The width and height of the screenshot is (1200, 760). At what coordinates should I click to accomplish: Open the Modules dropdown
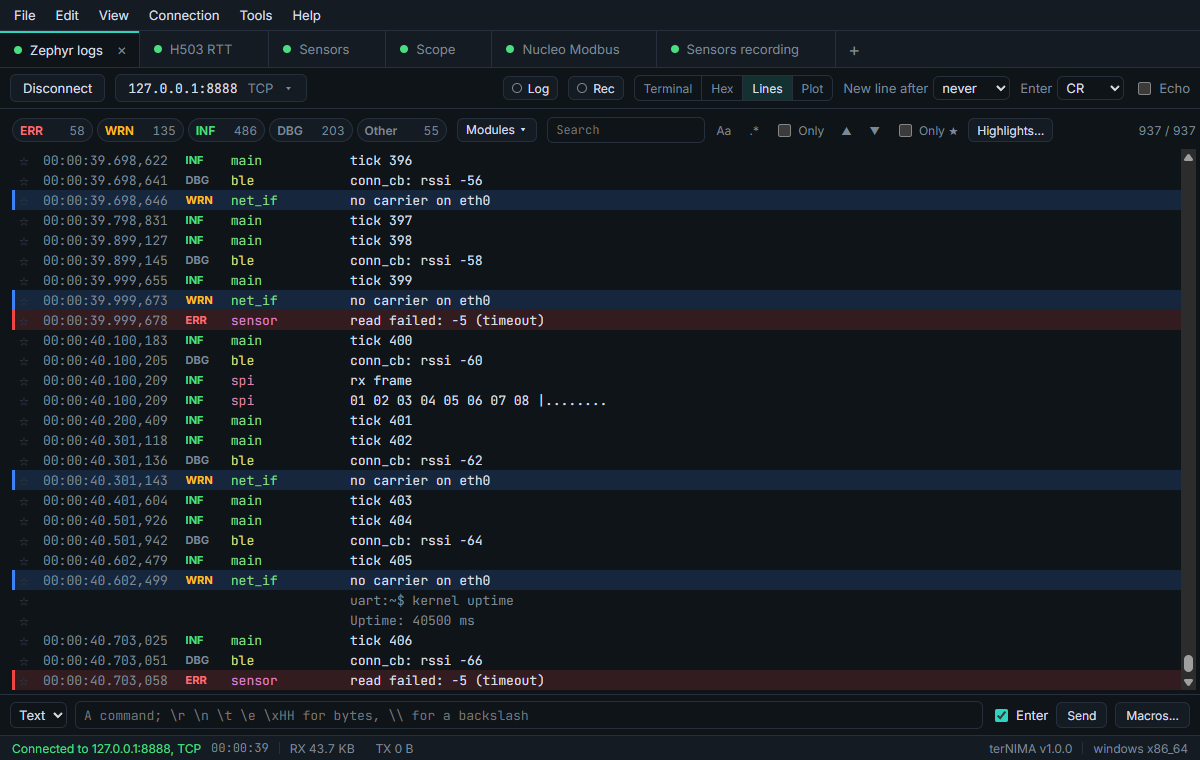[x=496, y=130]
